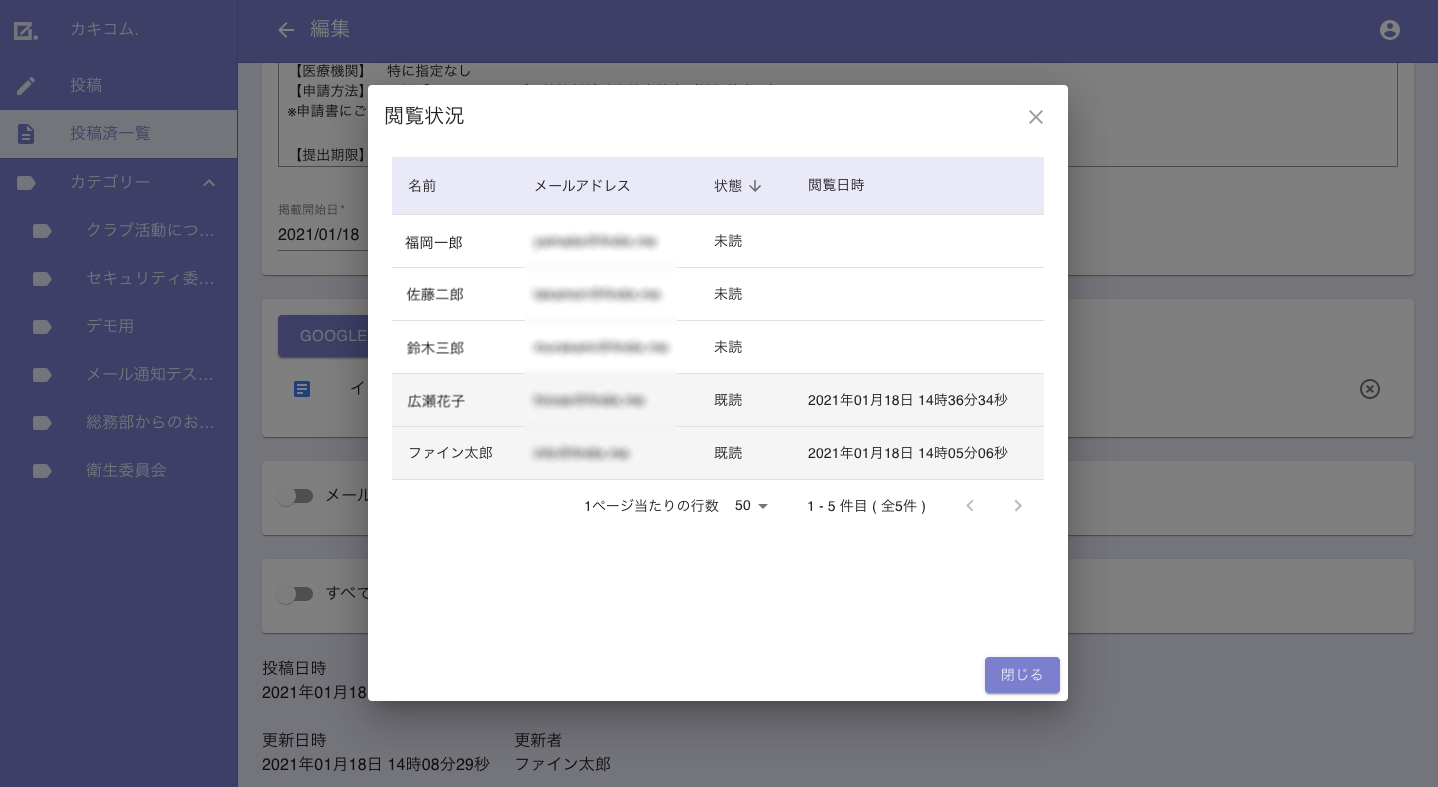This screenshot has height=787, width=1438.
Task: Click the 1 - 5 件目 pagination text
Action: pyautogui.click(x=866, y=506)
